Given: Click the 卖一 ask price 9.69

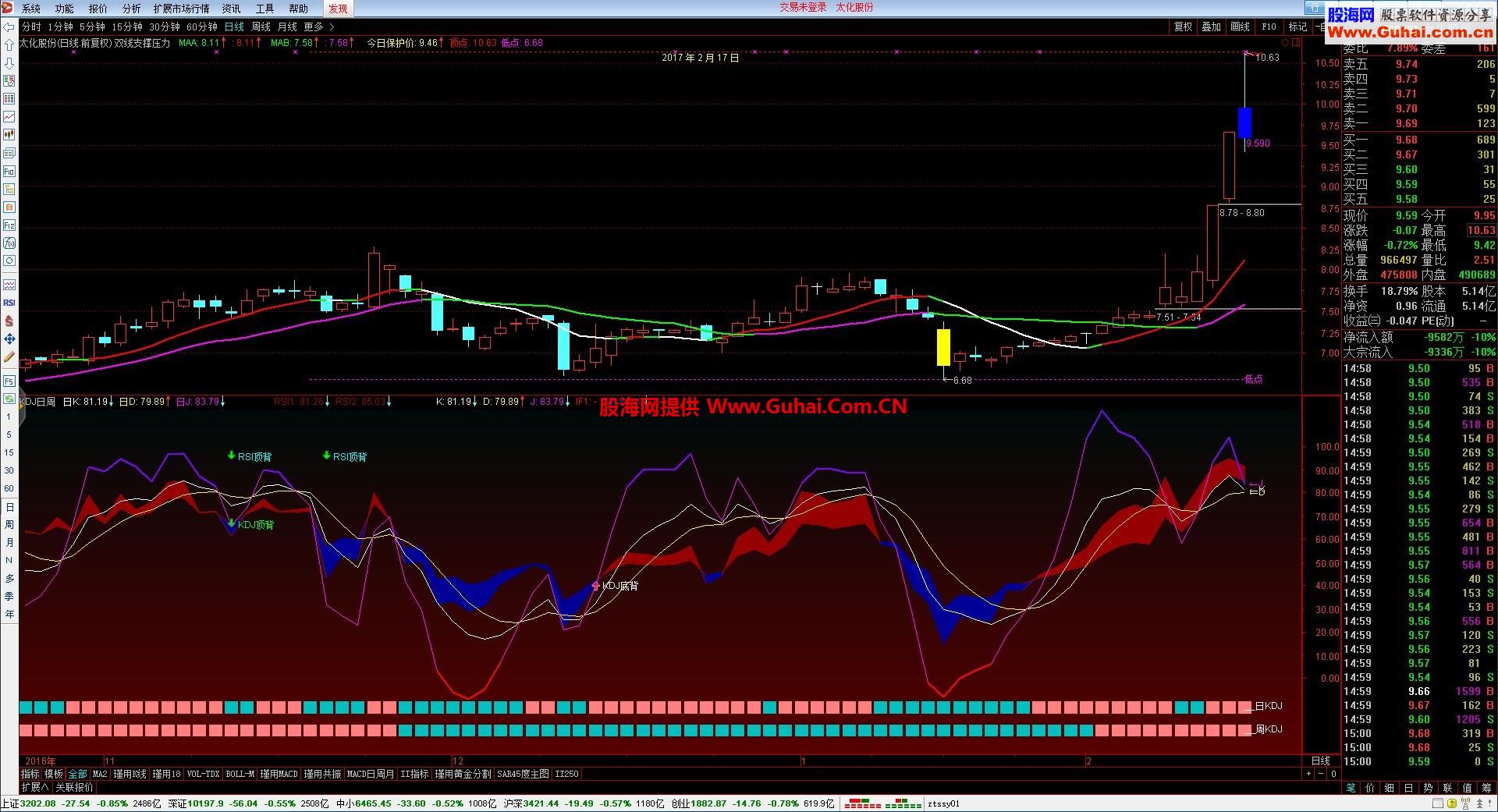Looking at the screenshot, I should (x=1407, y=123).
